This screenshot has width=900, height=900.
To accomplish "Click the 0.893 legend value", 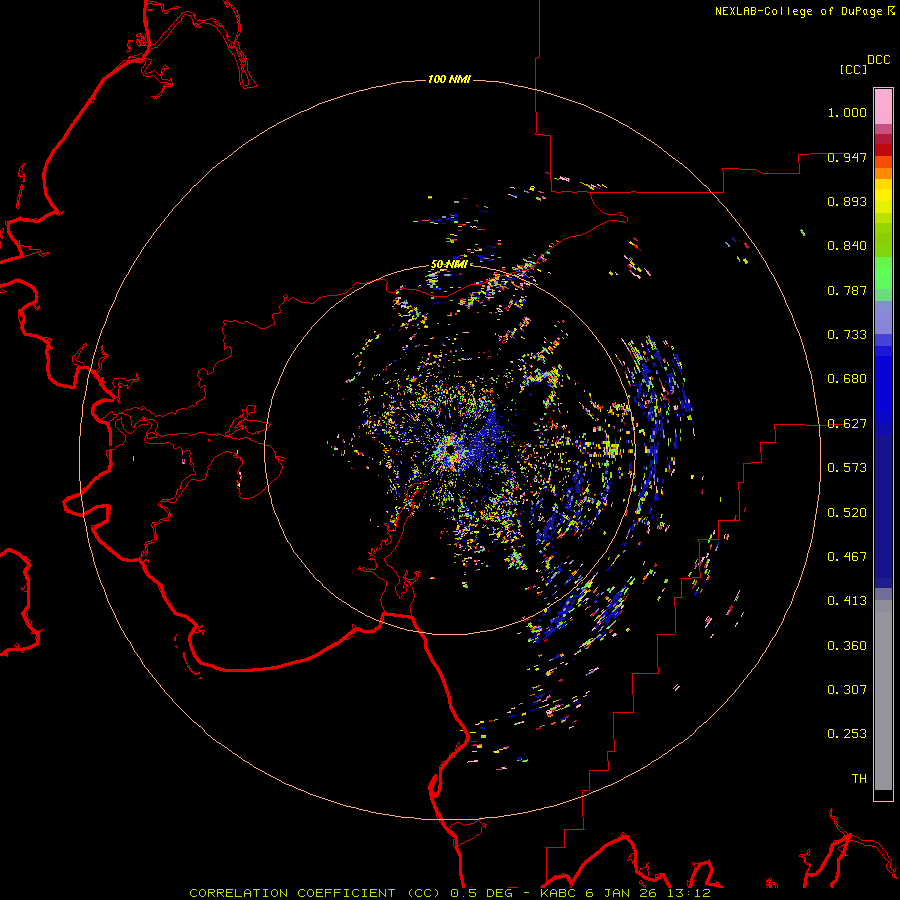I will (x=847, y=201).
